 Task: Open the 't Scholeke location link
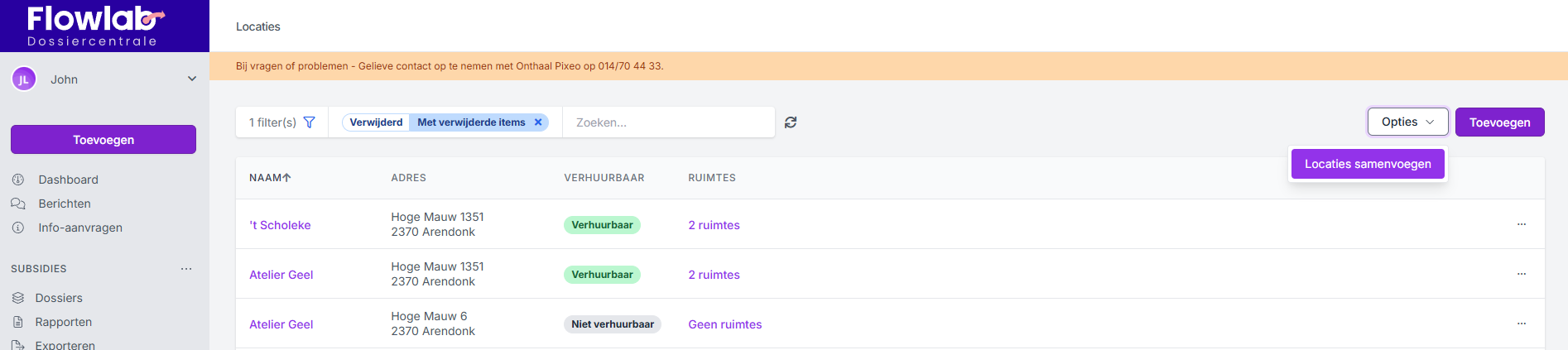pos(280,225)
